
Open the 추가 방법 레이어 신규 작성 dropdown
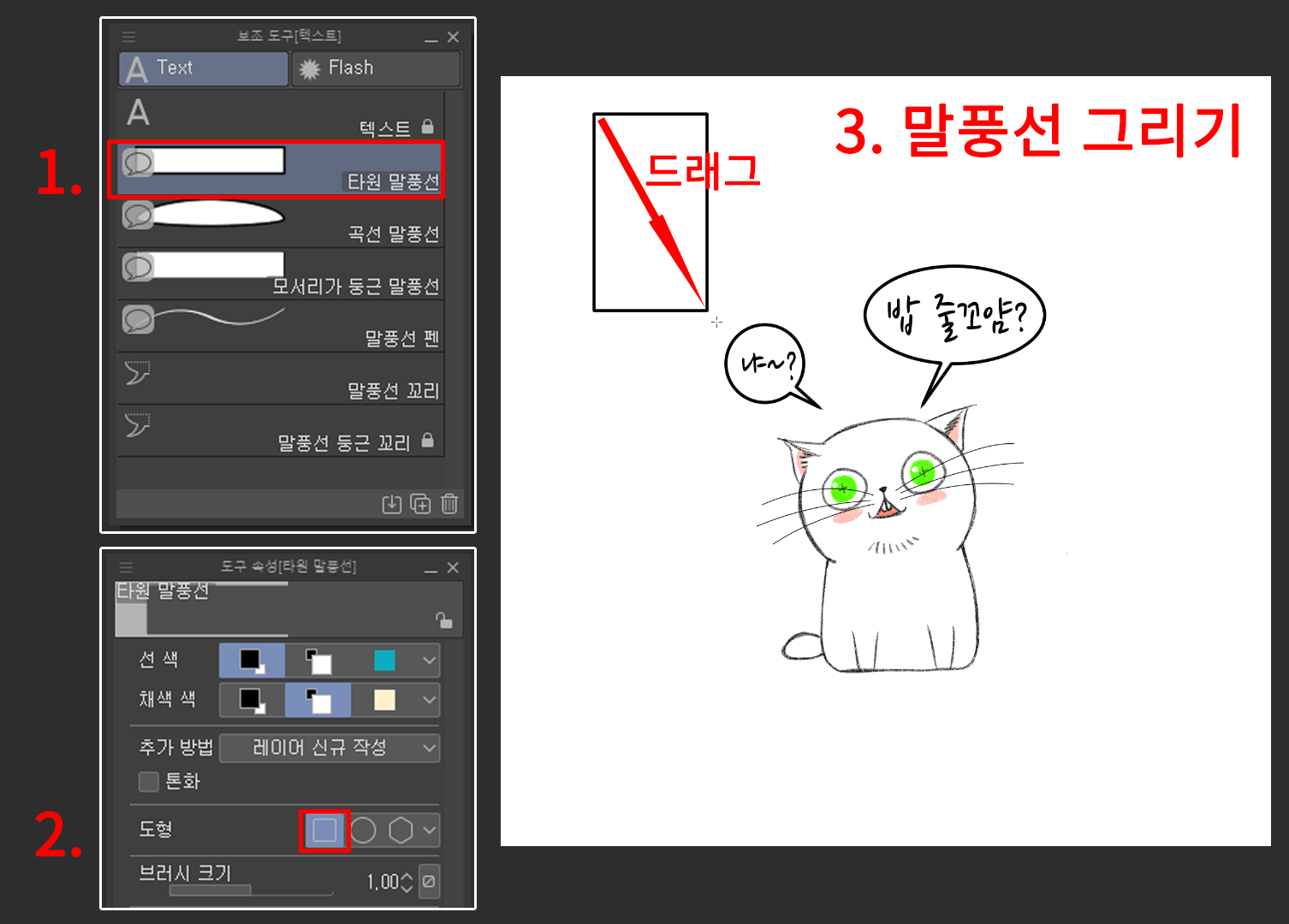(x=330, y=748)
